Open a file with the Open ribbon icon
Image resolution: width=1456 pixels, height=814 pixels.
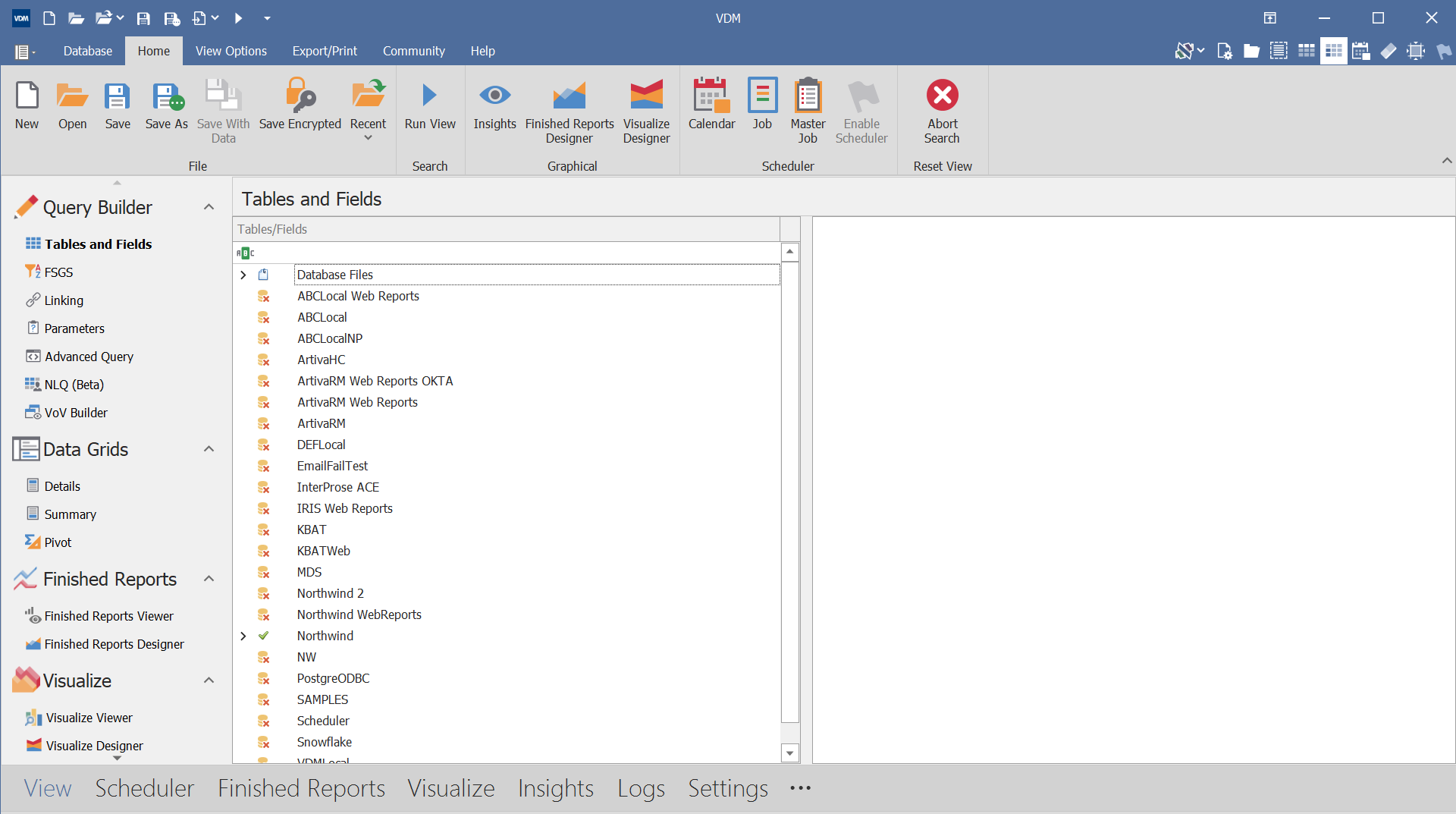tap(72, 105)
